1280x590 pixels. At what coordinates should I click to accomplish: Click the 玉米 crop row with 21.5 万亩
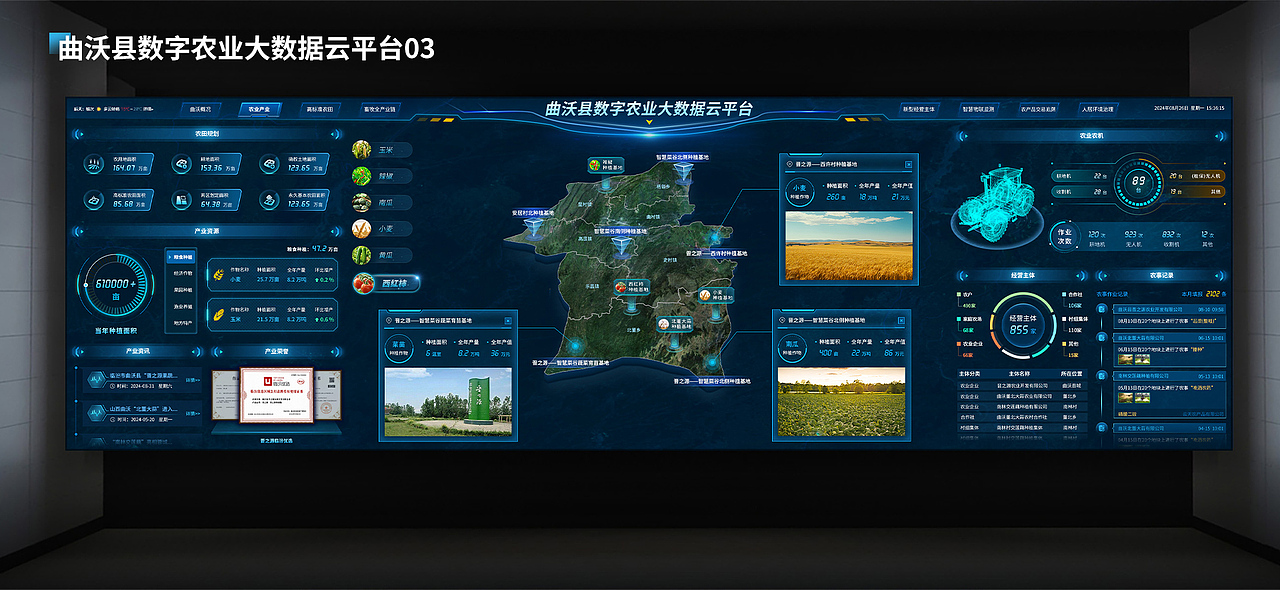coord(273,314)
